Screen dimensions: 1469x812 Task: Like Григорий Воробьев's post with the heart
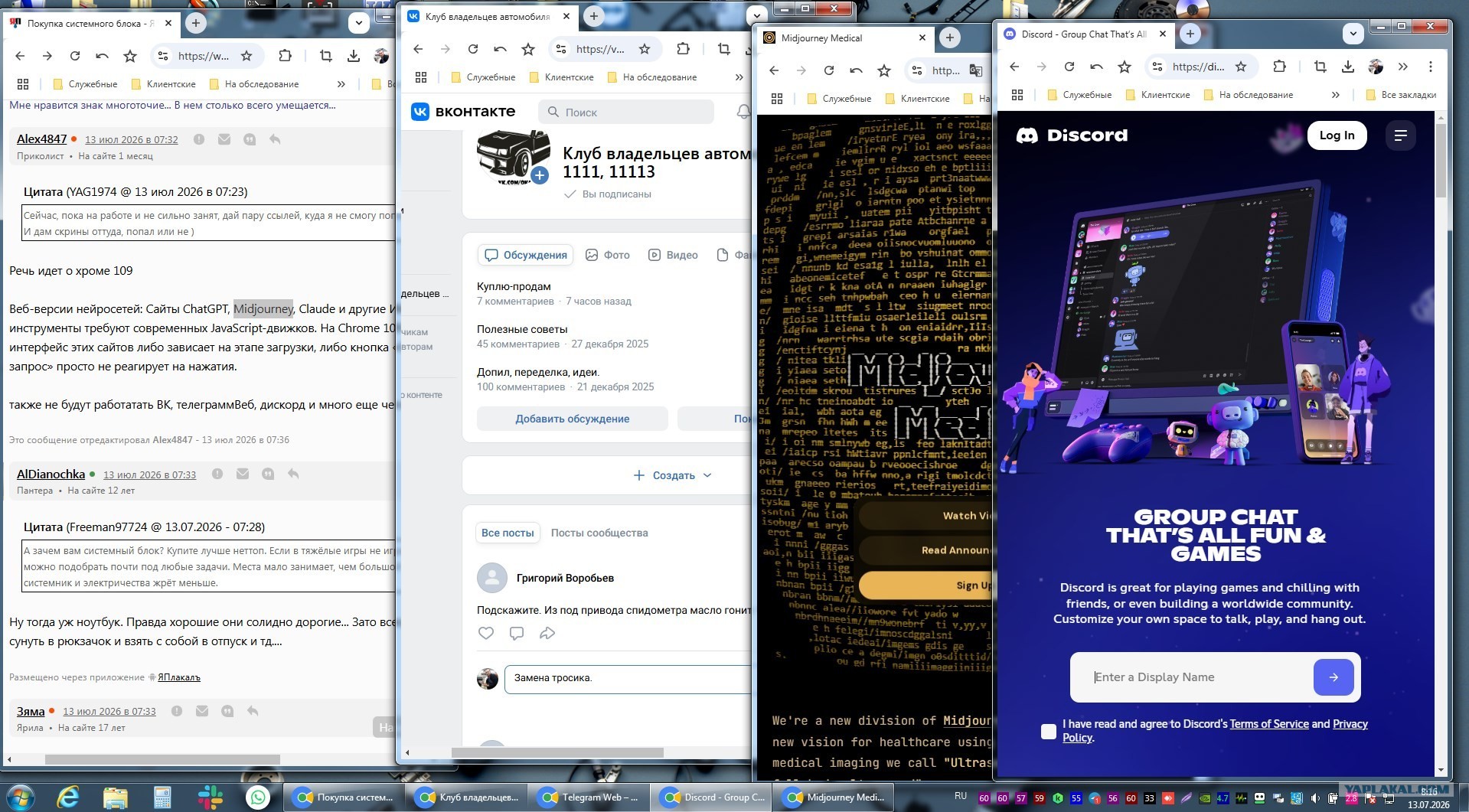pyautogui.click(x=486, y=633)
